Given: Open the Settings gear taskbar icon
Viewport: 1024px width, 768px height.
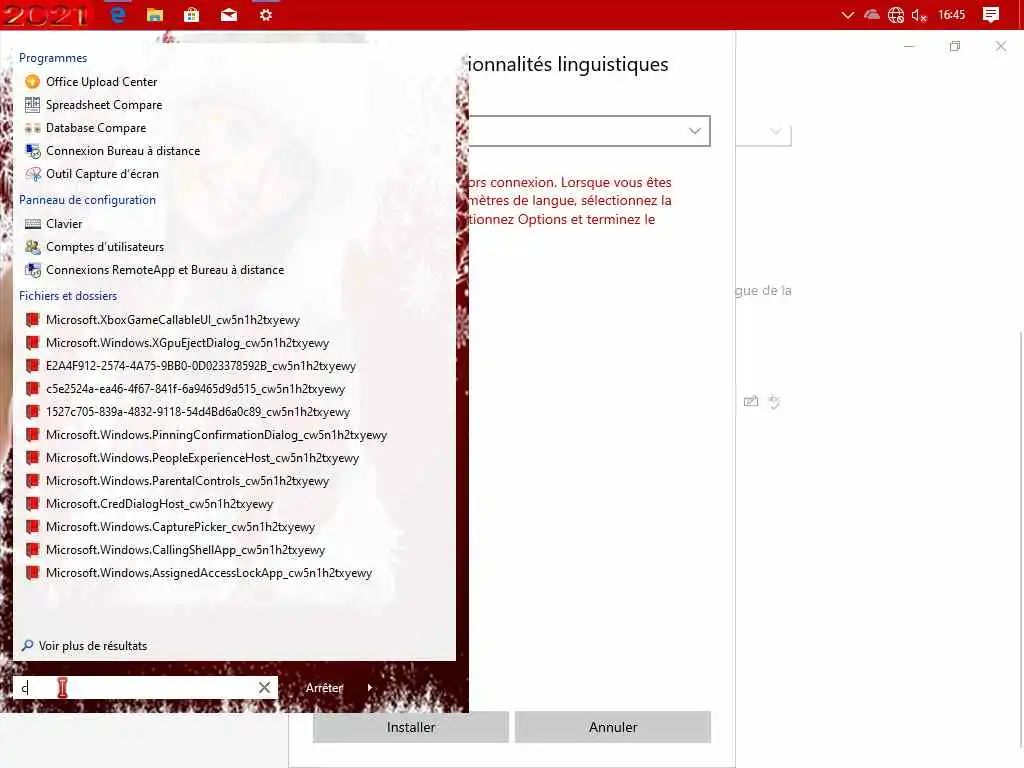Looking at the screenshot, I should click(265, 14).
